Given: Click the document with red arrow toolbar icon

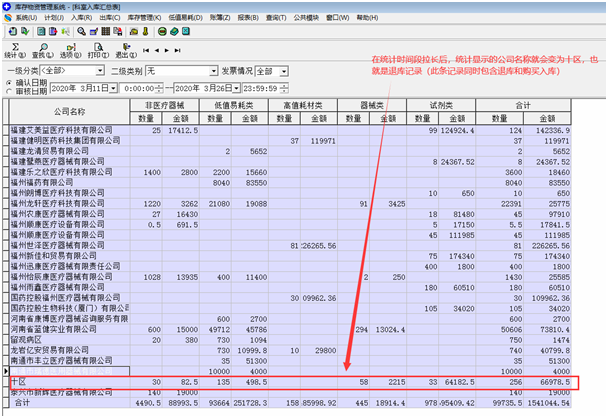Looking at the screenshot, I should [x=53, y=31].
